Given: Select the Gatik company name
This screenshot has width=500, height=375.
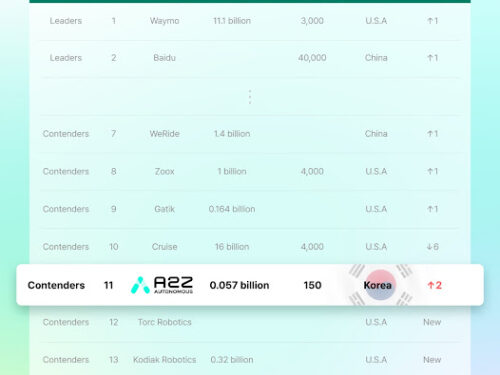Looking at the screenshot, I should coord(165,209).
